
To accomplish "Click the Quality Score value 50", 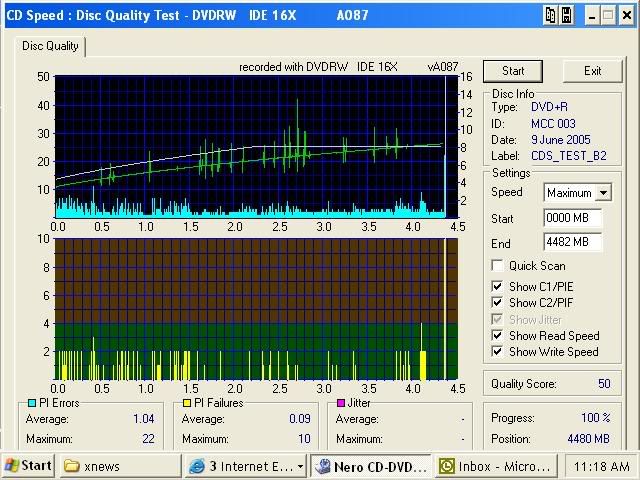I will (x=604, y=384).
